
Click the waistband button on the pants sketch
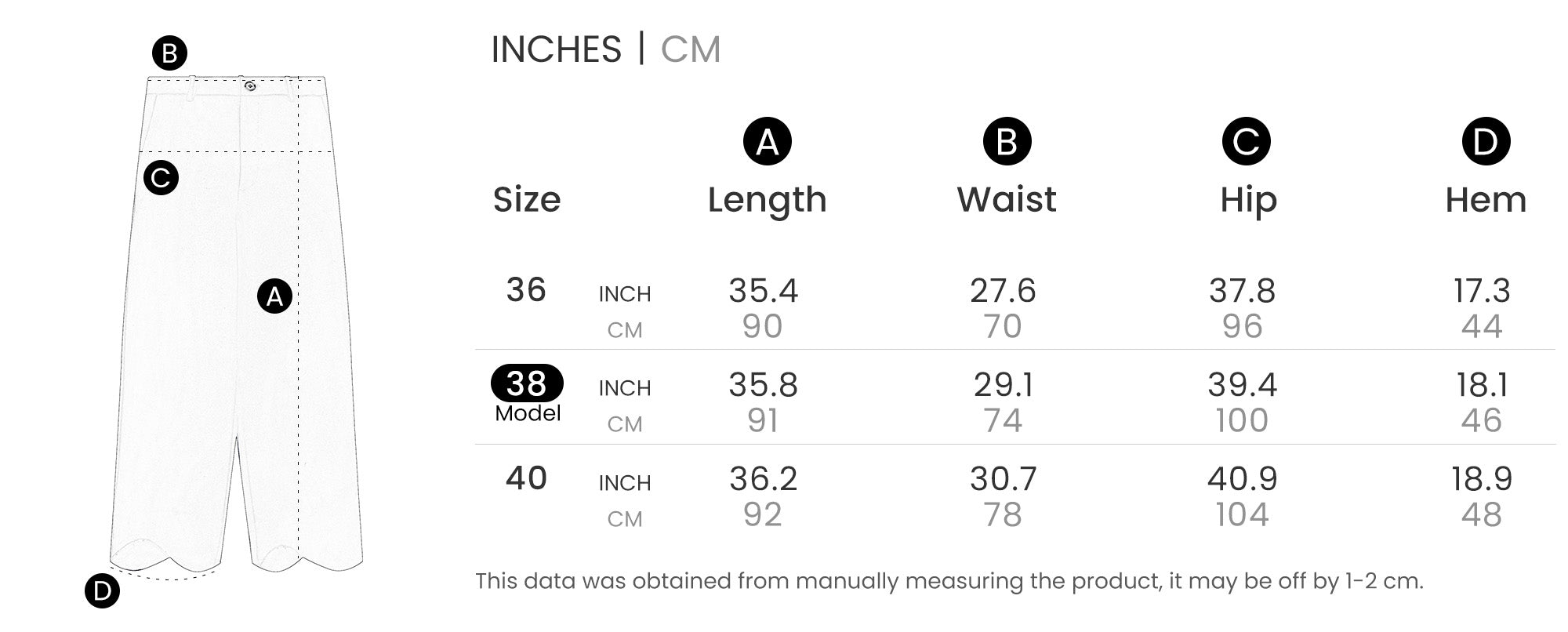pyautogui.click(x=250, y=85)
